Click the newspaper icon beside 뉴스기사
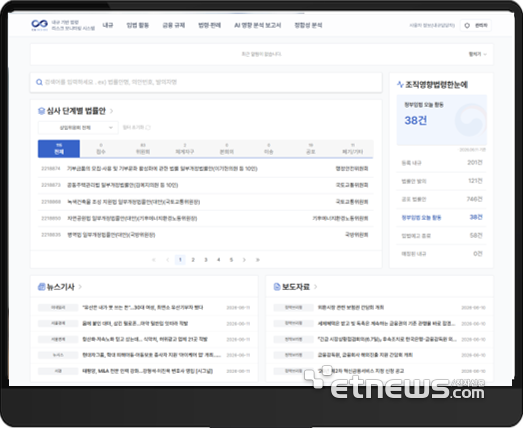Image resolution: width=523 pixels, height=428 pixels. [41, 287]
